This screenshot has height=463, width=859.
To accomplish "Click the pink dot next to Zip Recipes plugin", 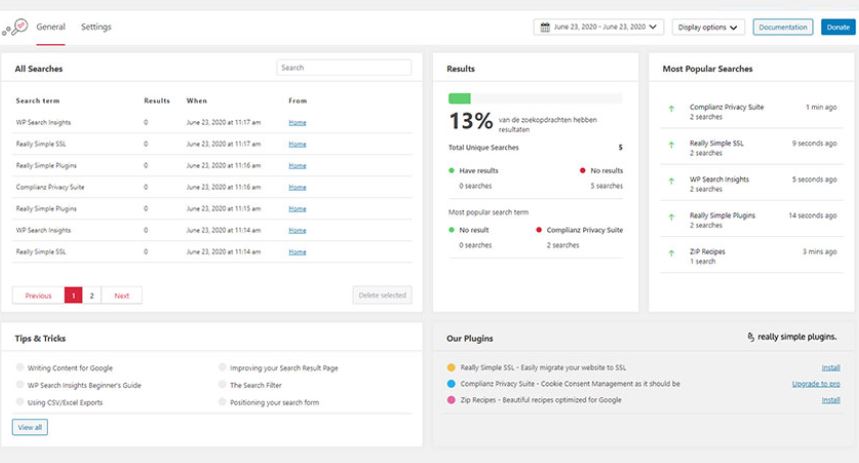I will [451, 400].
